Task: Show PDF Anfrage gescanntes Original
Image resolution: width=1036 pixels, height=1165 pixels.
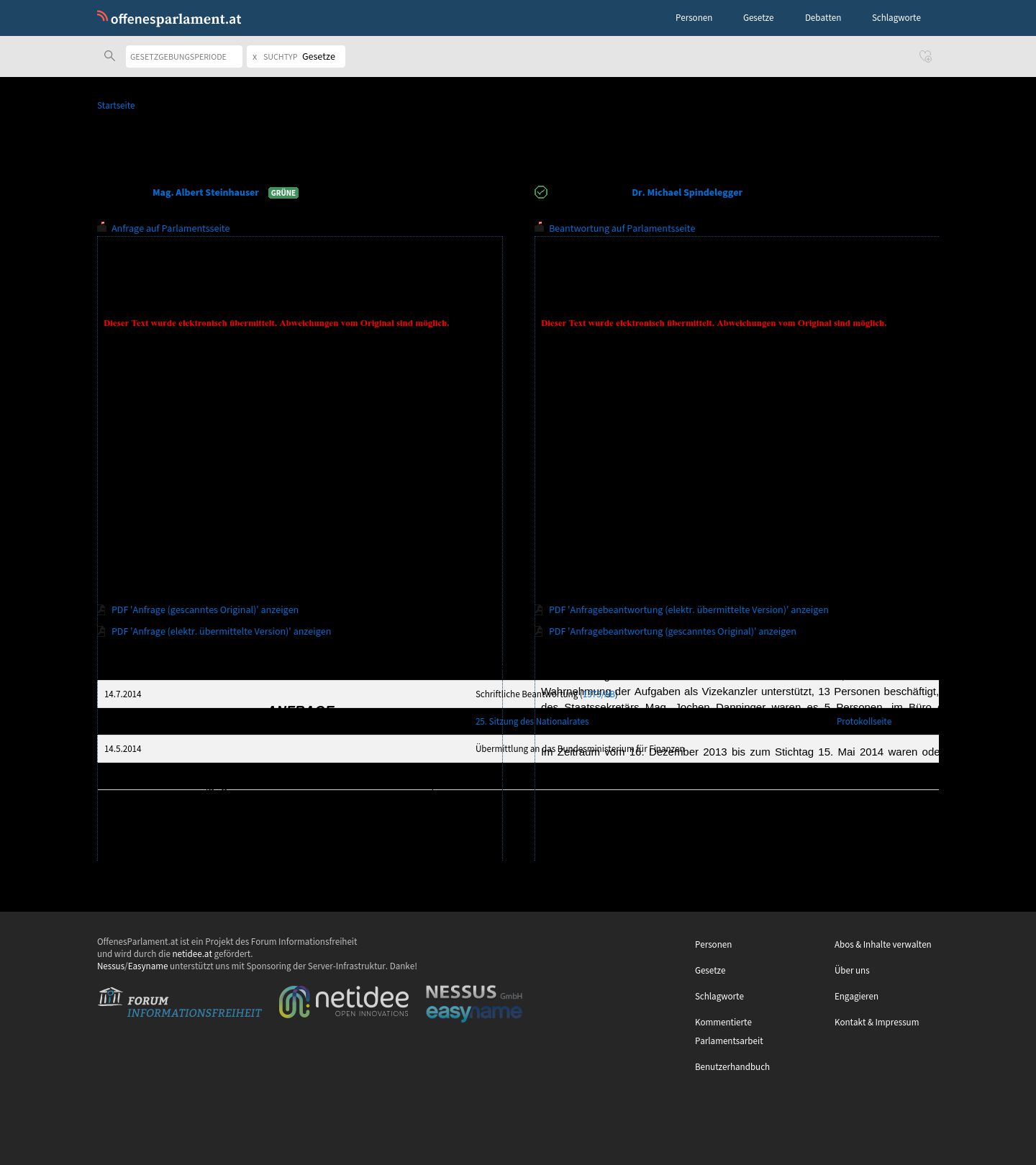Action: [x=205, y=609]
